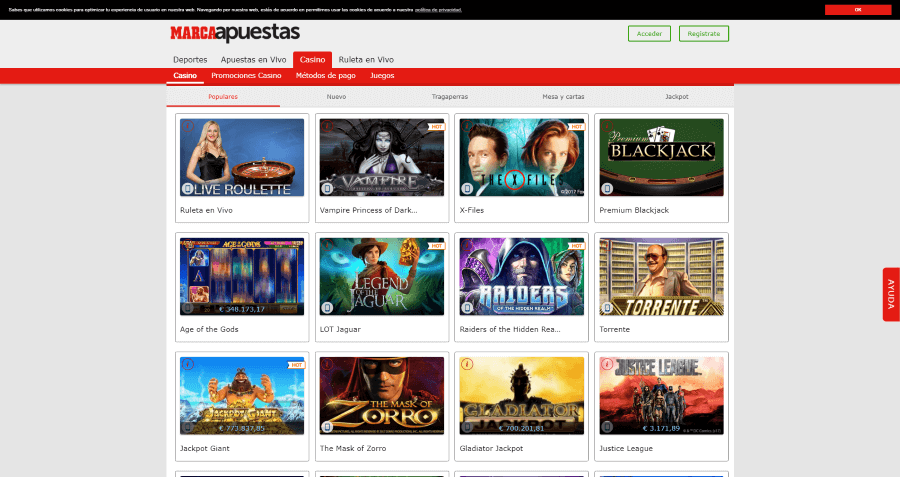Click the 'Premium Blackjack' title text
900x477 pixels.
click(634, 210)
